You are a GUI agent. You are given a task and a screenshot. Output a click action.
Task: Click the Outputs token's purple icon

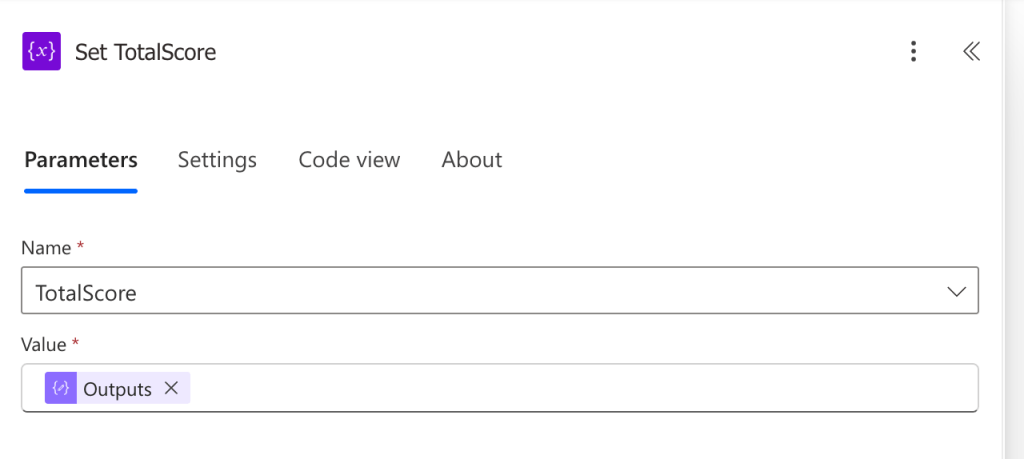click(x=60, y=389)
